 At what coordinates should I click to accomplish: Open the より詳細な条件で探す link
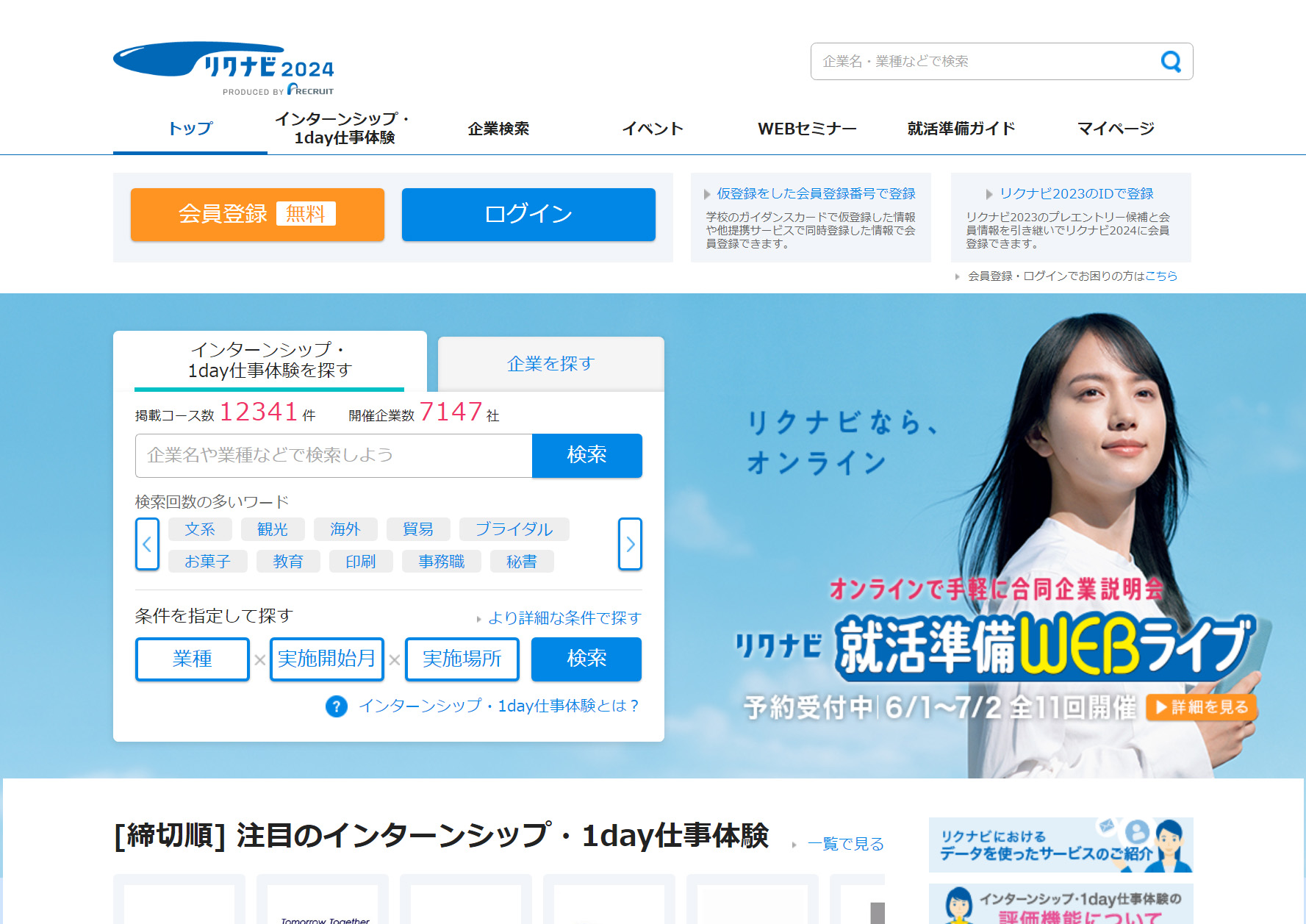[564, 618]
